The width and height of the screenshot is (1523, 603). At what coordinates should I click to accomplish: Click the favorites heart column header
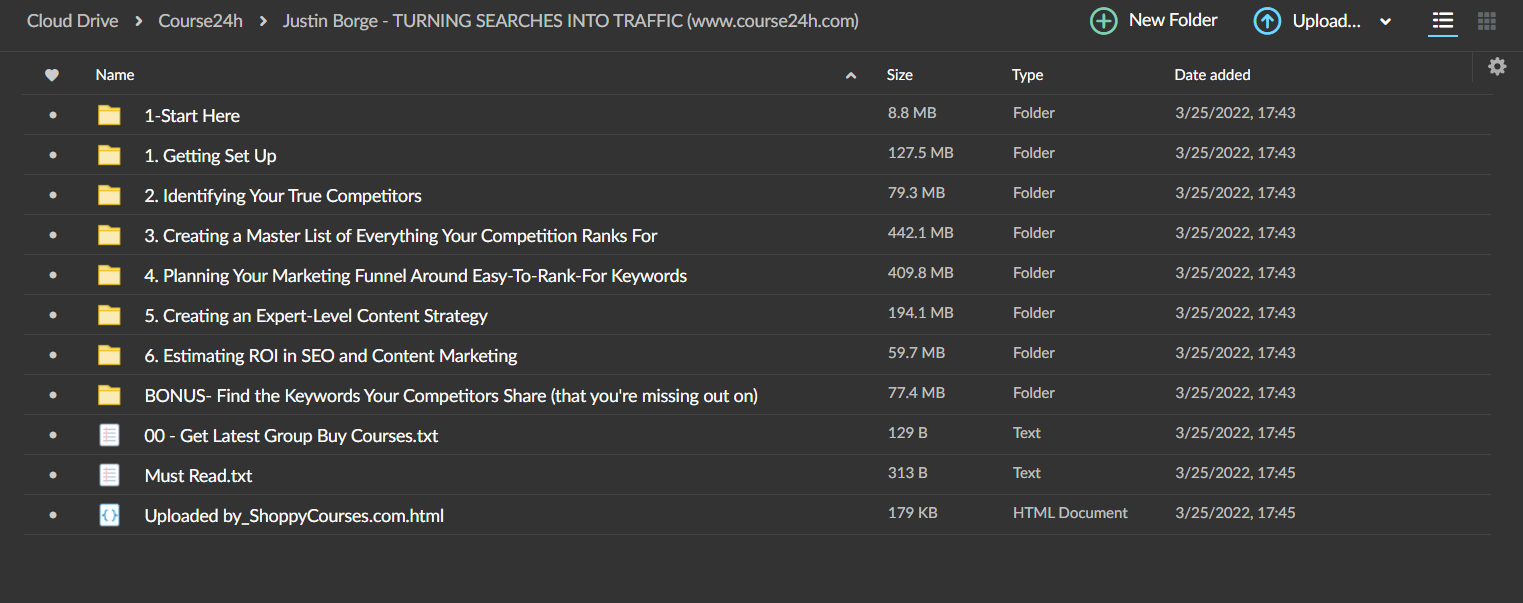(x=52, y=75)
